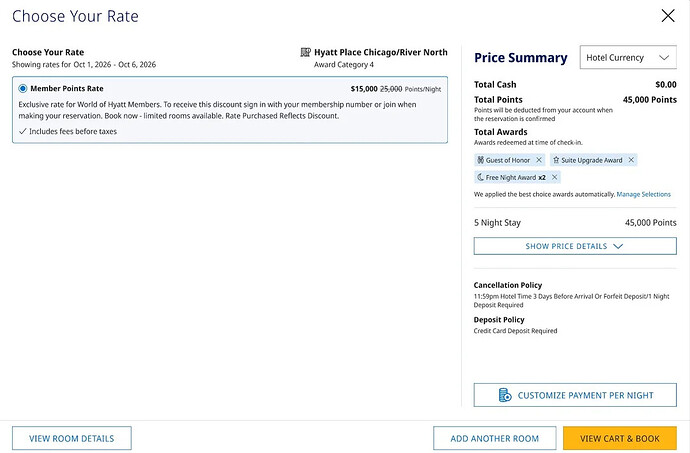
Task: Select the Member Points Rate radio button
Action: pyautogui.click(x=22, y=88)
